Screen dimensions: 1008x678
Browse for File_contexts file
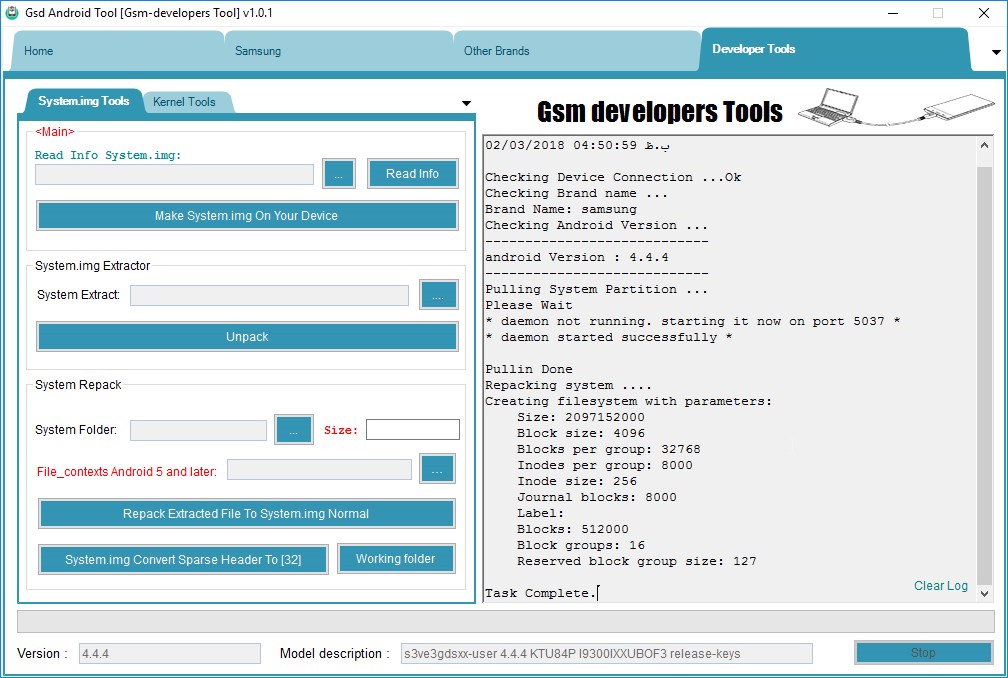coord(437,469)
